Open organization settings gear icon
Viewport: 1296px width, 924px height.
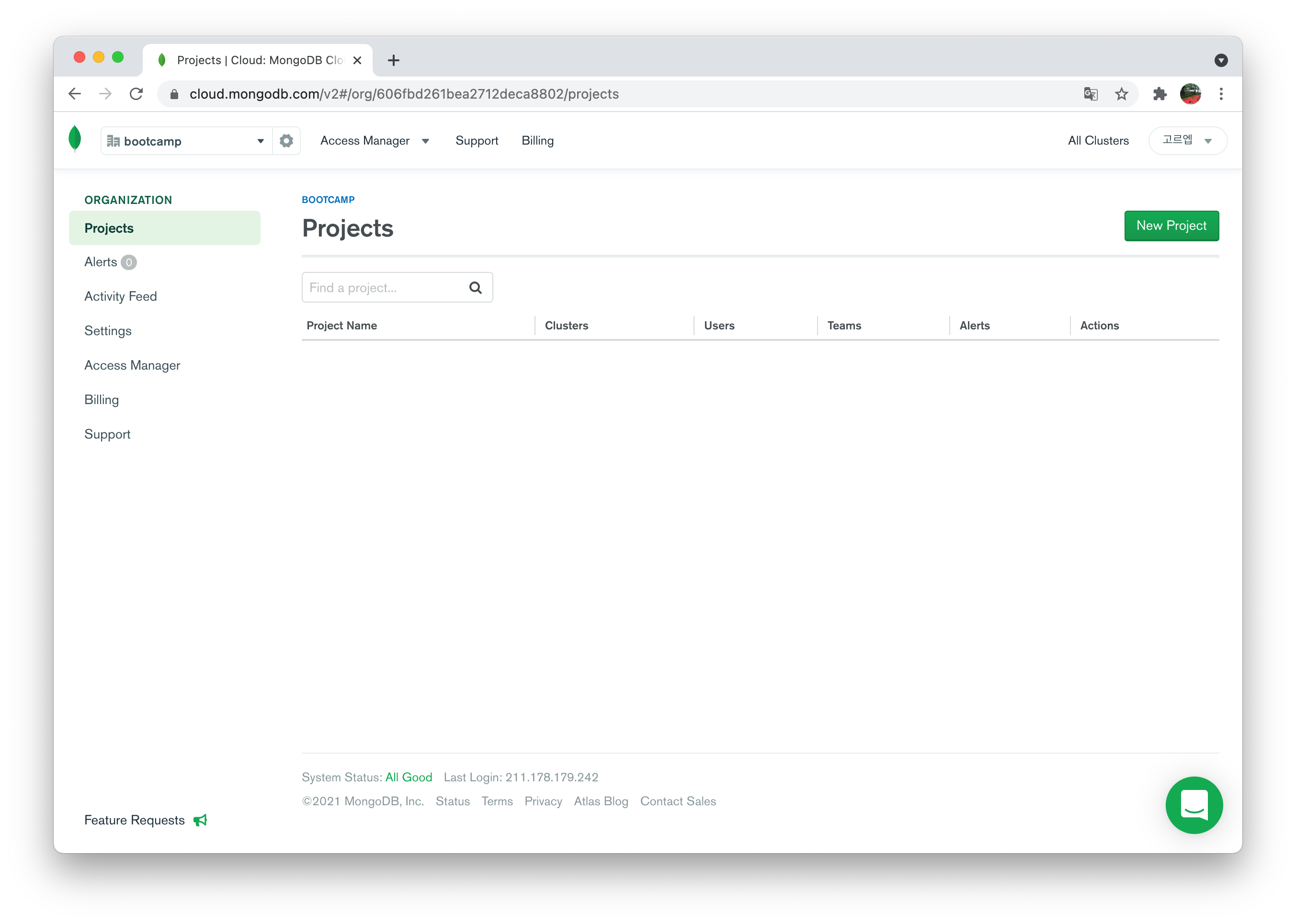[x=286, y=141]
